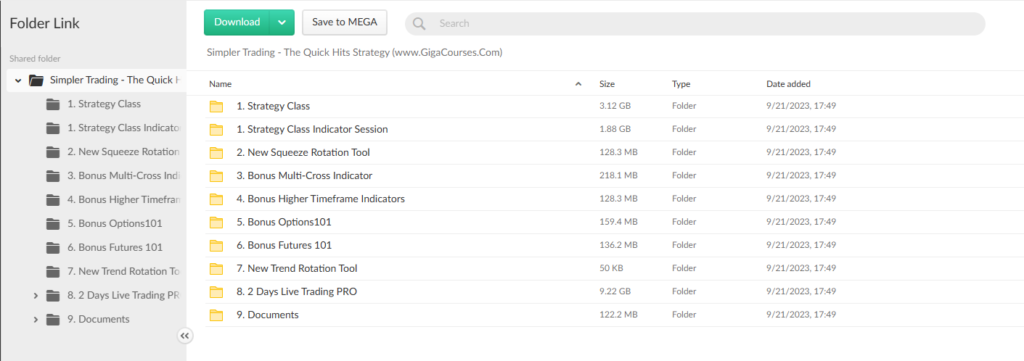Click the sort direction arrow in Name column
The width and height of the screenshot is (1024, 361).
(578, 84)
